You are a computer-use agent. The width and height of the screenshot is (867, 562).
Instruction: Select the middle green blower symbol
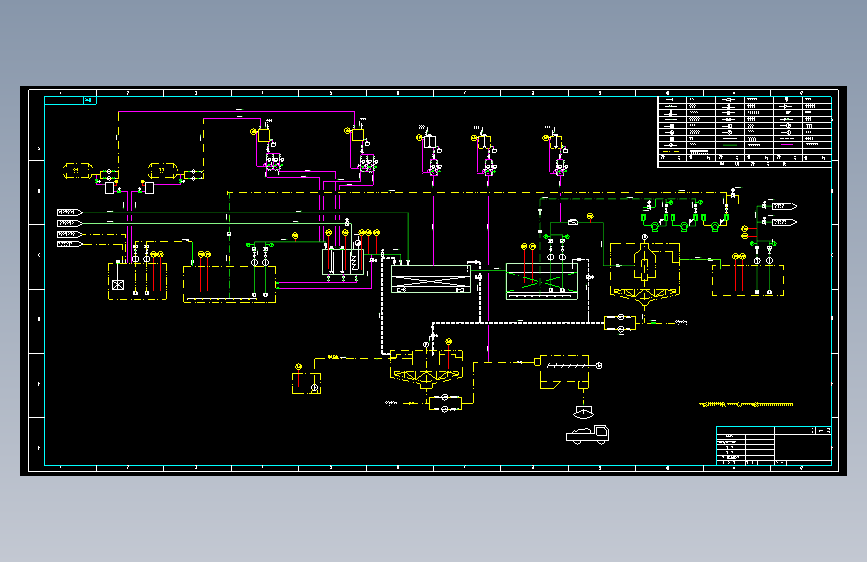click(x=684, y=221)
